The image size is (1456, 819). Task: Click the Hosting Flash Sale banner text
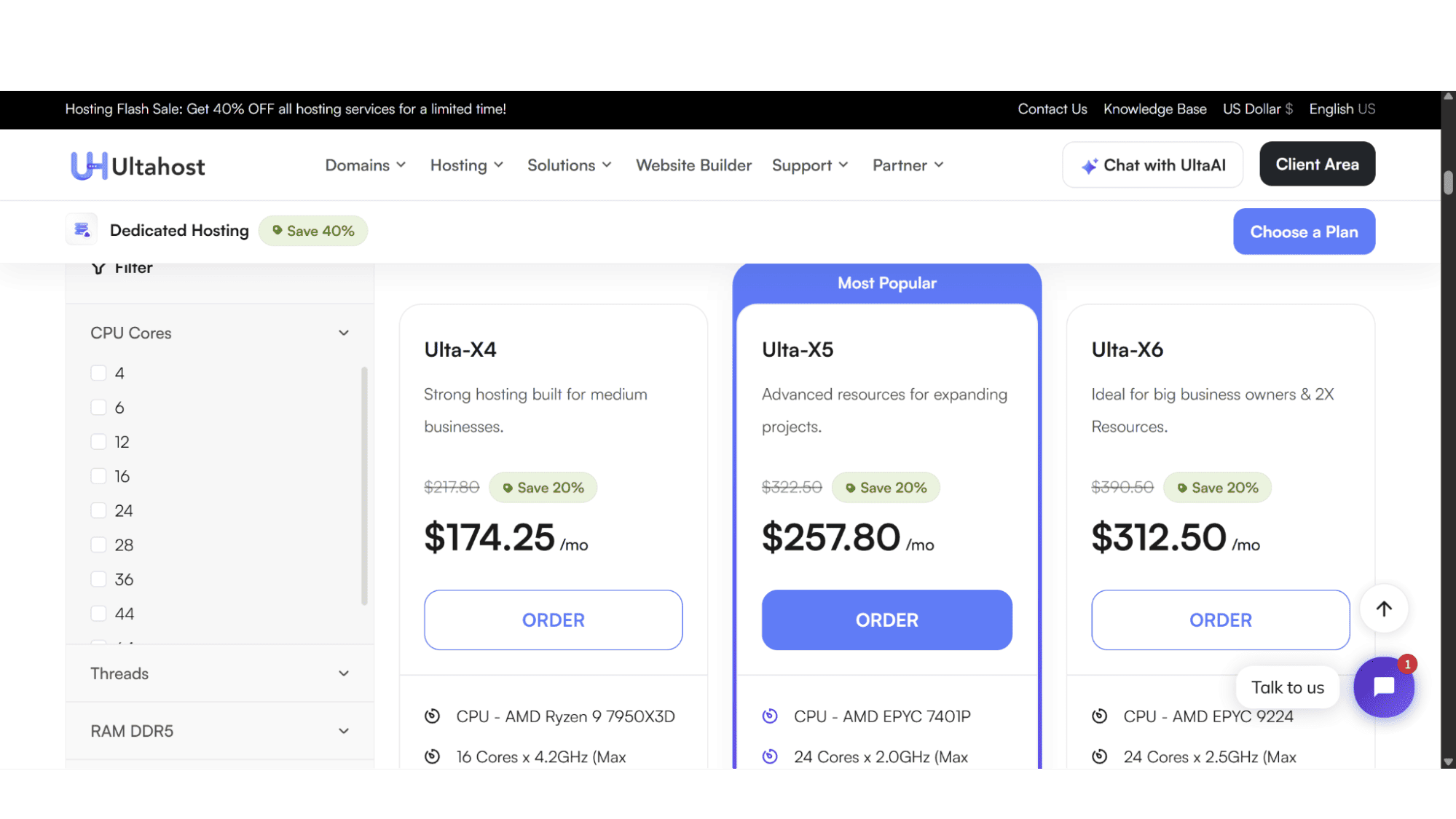(286, 108)
